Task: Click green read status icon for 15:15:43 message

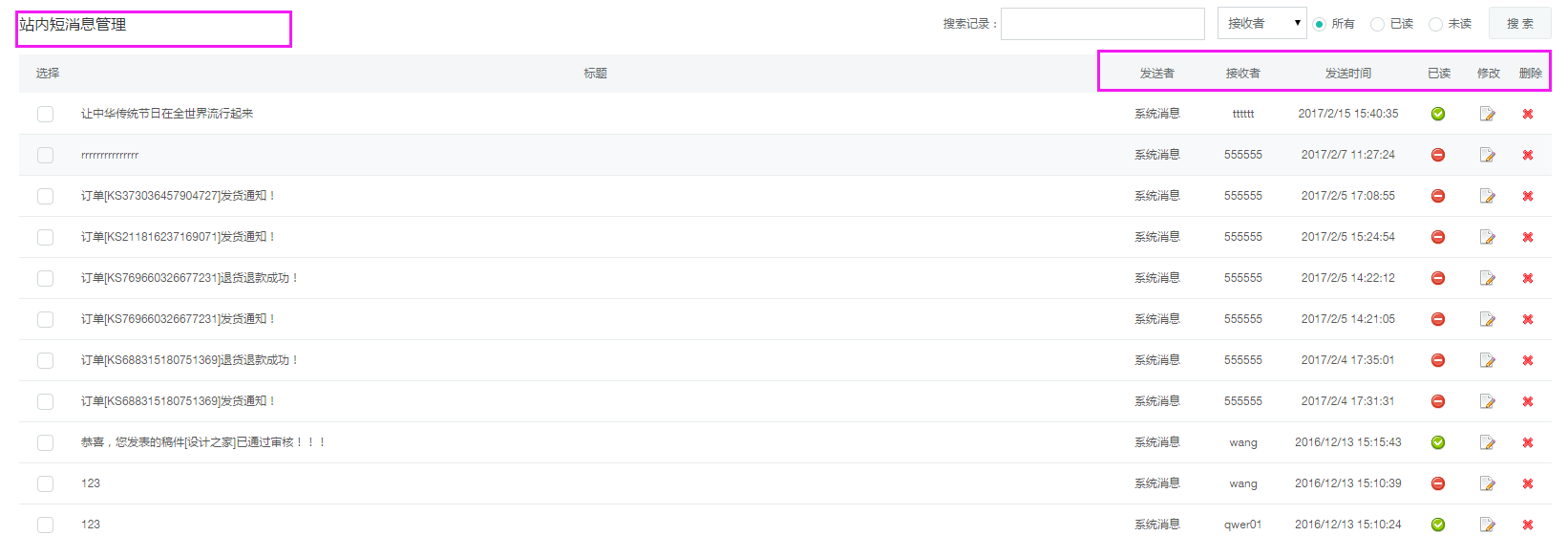Action: click(1438, 442)
